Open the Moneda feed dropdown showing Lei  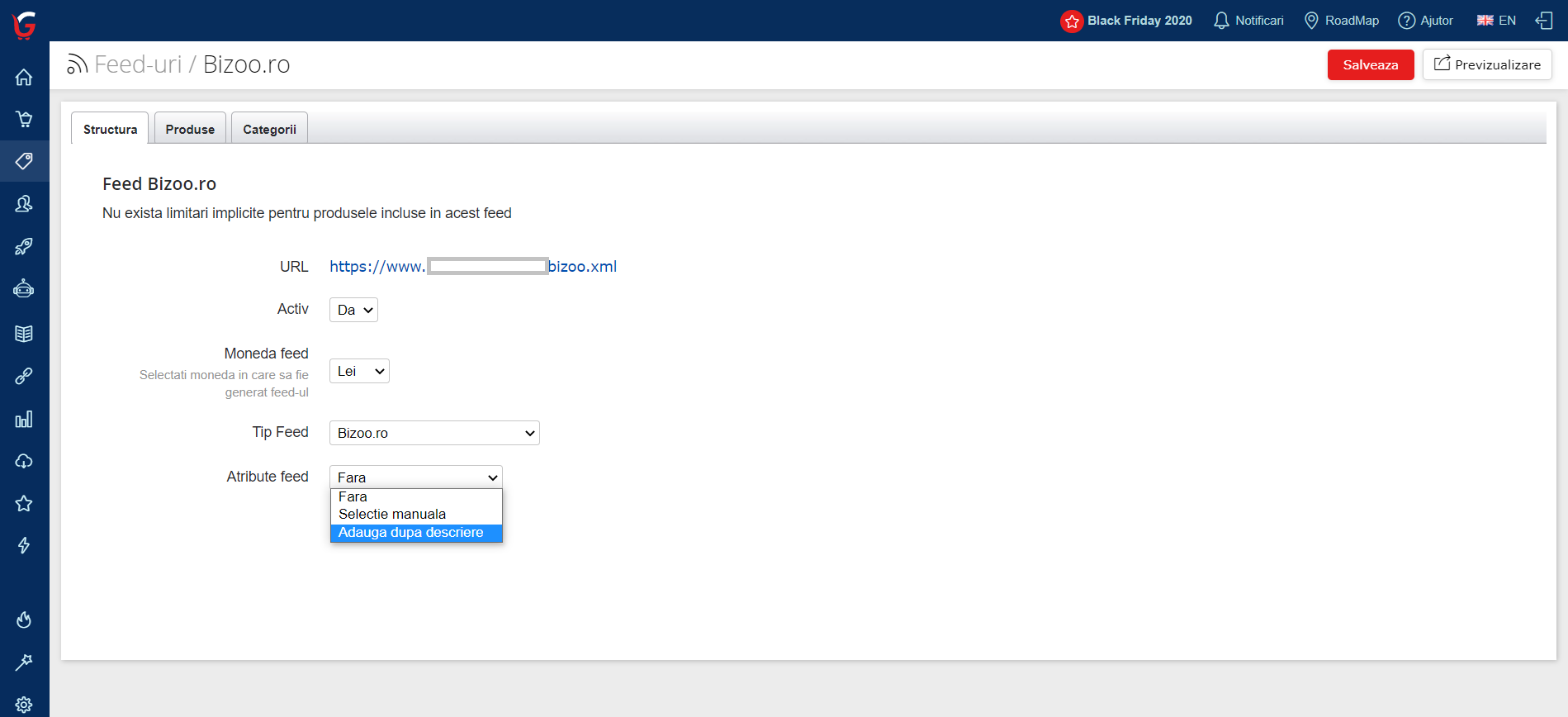click(359, 371)
